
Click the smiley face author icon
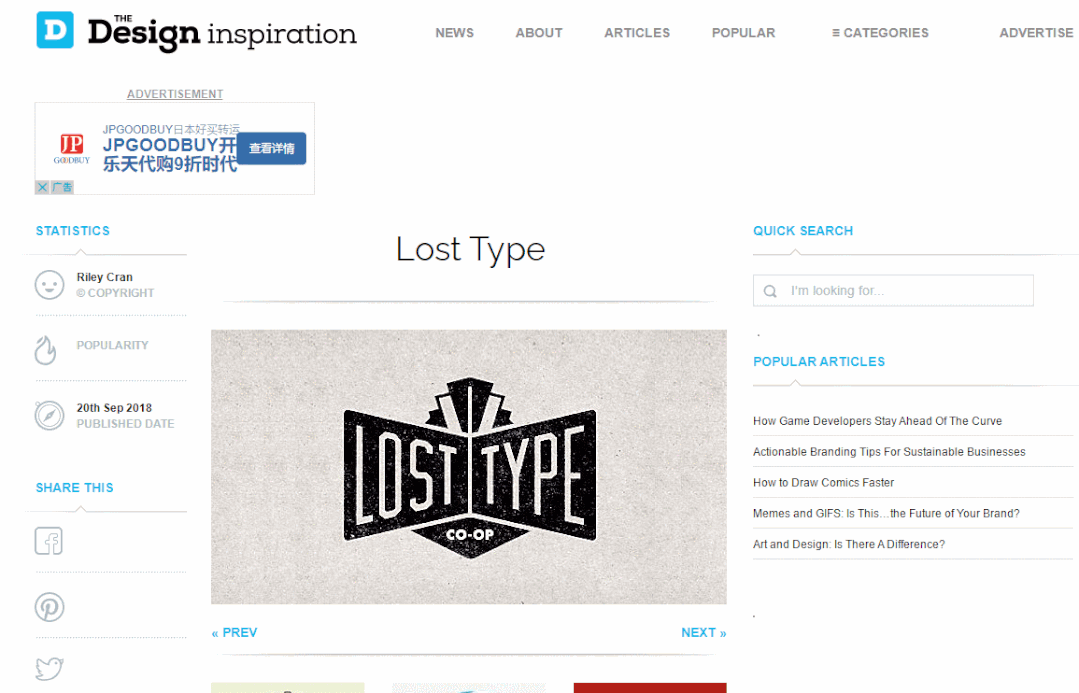point(50,285)
